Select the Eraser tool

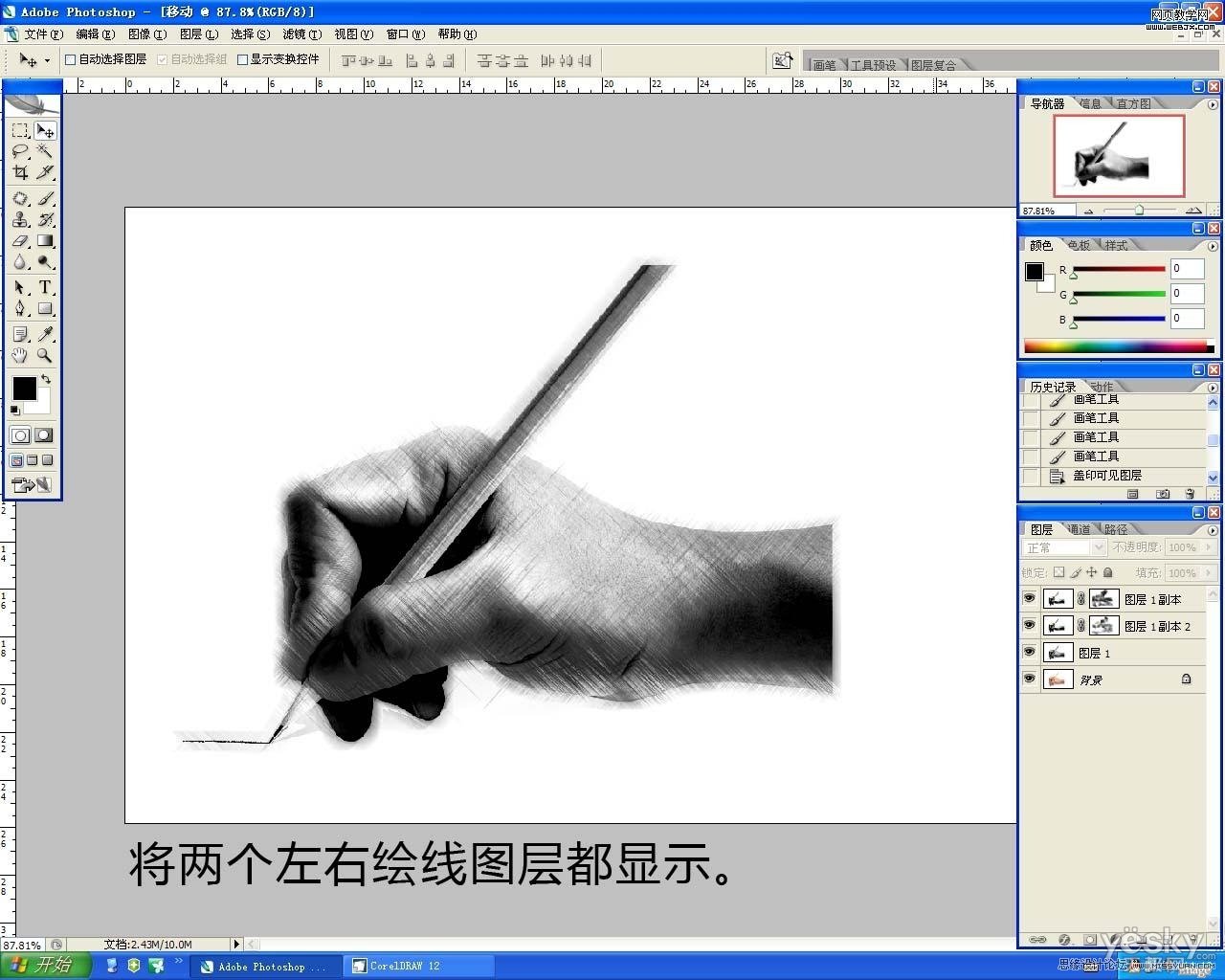click(20, 241)
